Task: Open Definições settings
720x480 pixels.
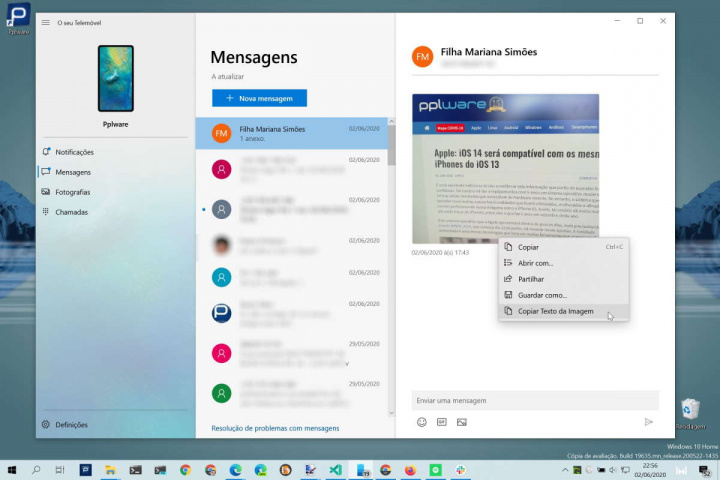Action: [x=71, y=424]
